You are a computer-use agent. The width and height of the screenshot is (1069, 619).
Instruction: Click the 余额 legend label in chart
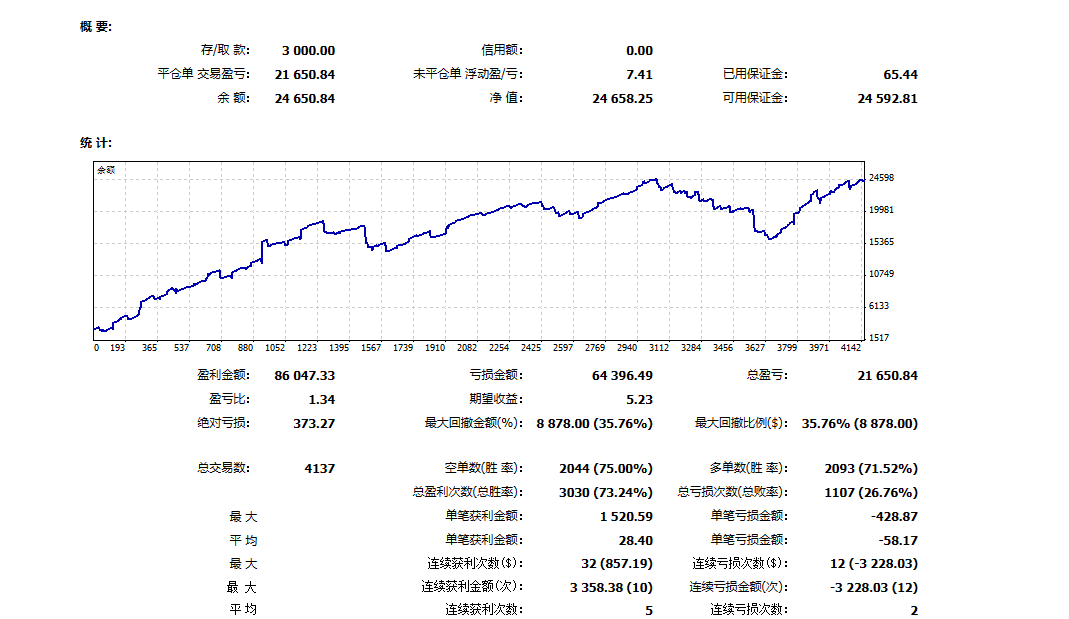click(106, 171)
